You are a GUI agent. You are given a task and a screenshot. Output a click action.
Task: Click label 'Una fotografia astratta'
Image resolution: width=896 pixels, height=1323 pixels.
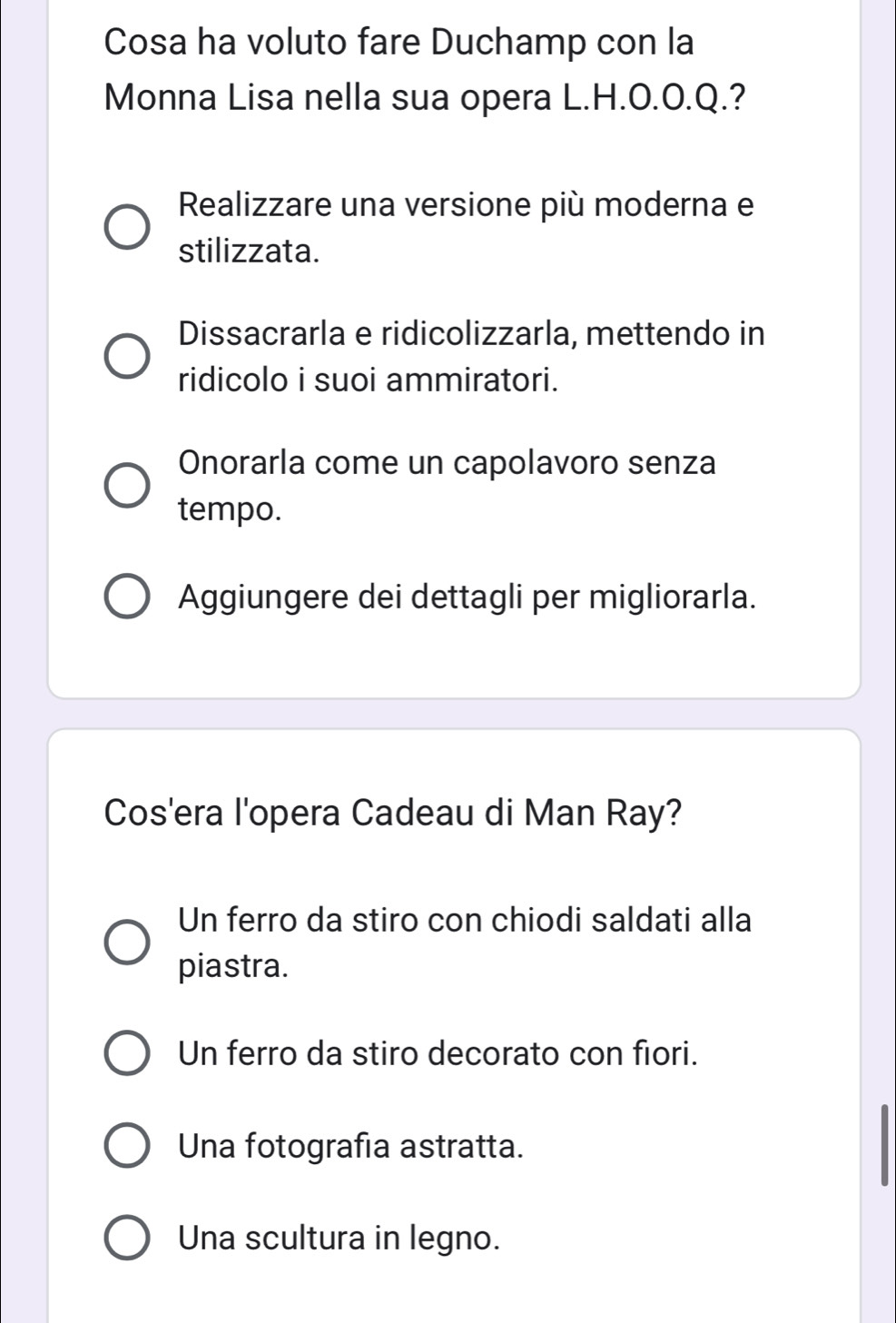tap(352, 1146)
